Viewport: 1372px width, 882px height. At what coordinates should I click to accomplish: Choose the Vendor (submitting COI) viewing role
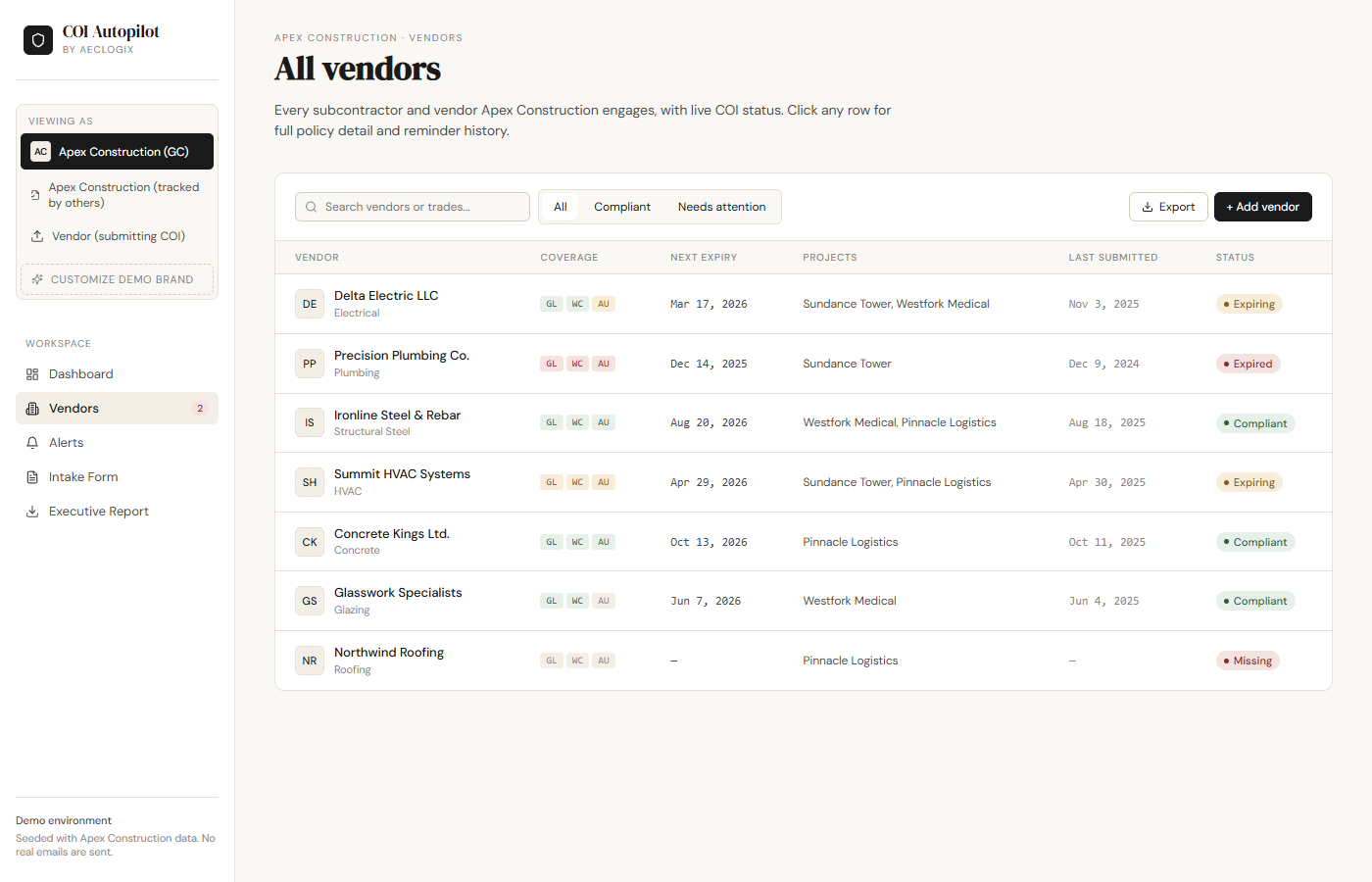(117, 235)
